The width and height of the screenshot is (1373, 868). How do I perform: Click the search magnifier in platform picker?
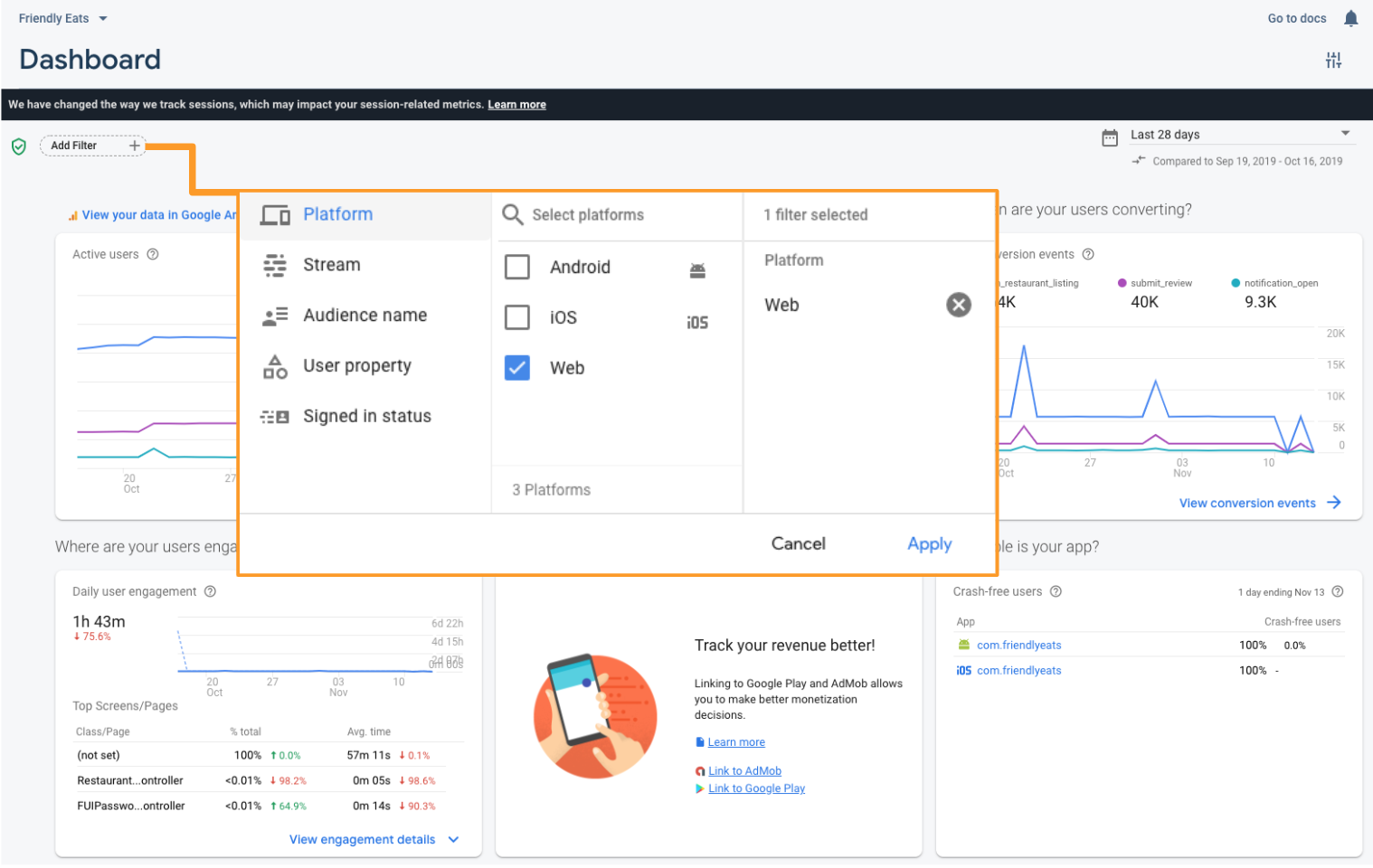[x=513, y=214]
